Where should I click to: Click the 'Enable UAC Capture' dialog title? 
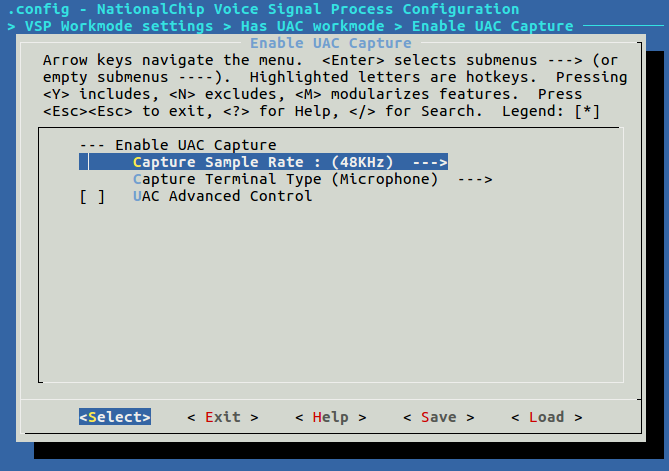click(x=330, y=43)
